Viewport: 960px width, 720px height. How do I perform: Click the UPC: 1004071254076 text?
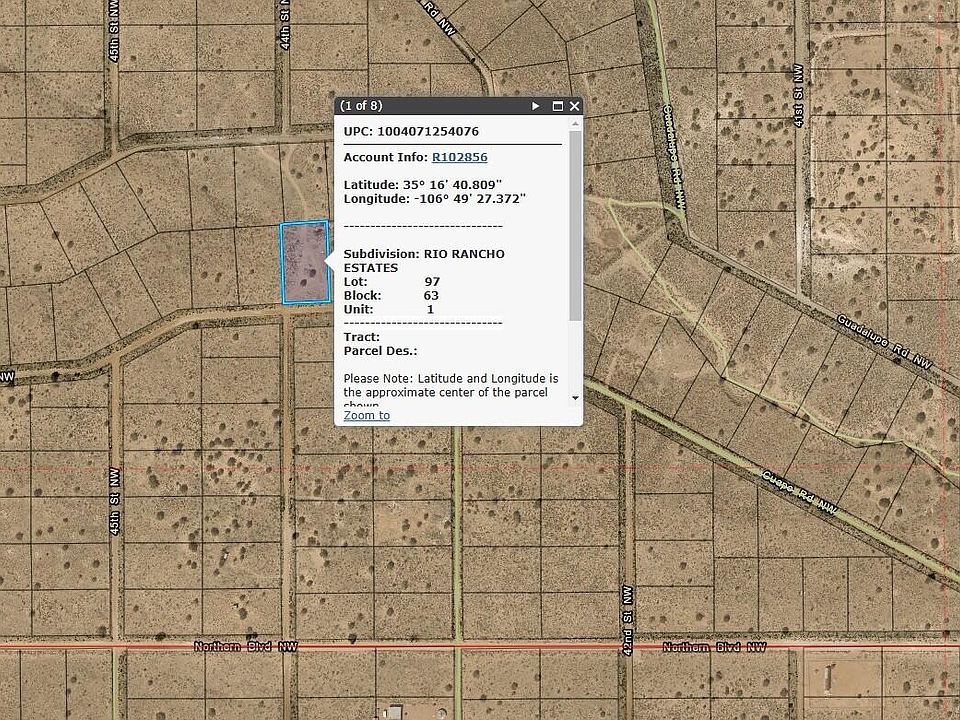[411, 131]
